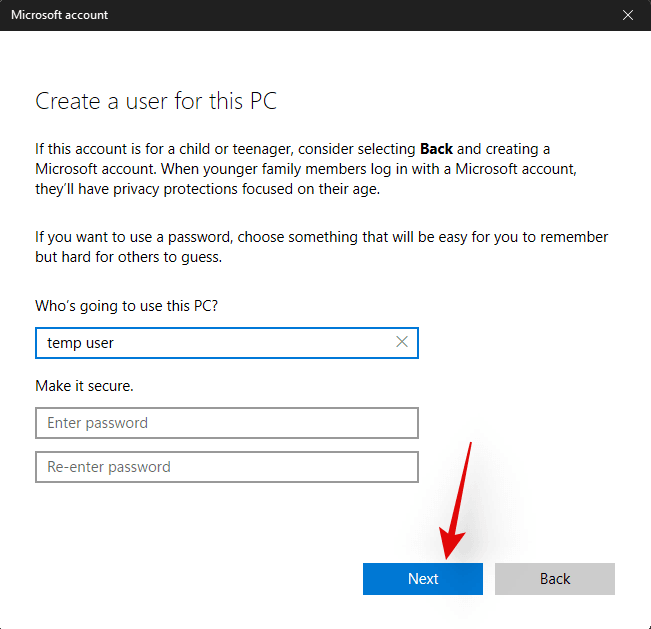Click the red arrow pointing at Next
The width and height of the screenshot is (651, 629).
(458, 500)
